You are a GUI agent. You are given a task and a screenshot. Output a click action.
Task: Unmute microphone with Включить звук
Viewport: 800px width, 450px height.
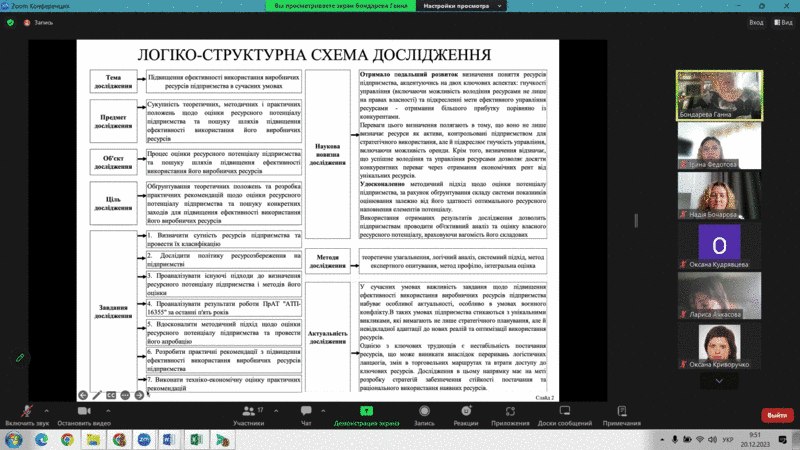(x=27, y=415)
